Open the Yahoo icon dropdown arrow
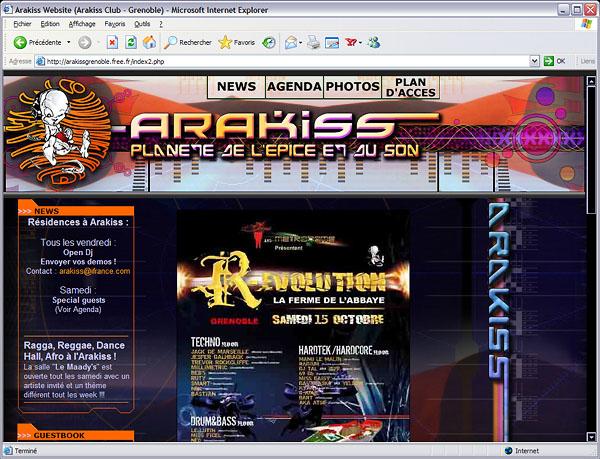Viewport: 600px width, 459px height. coord(360,42)
